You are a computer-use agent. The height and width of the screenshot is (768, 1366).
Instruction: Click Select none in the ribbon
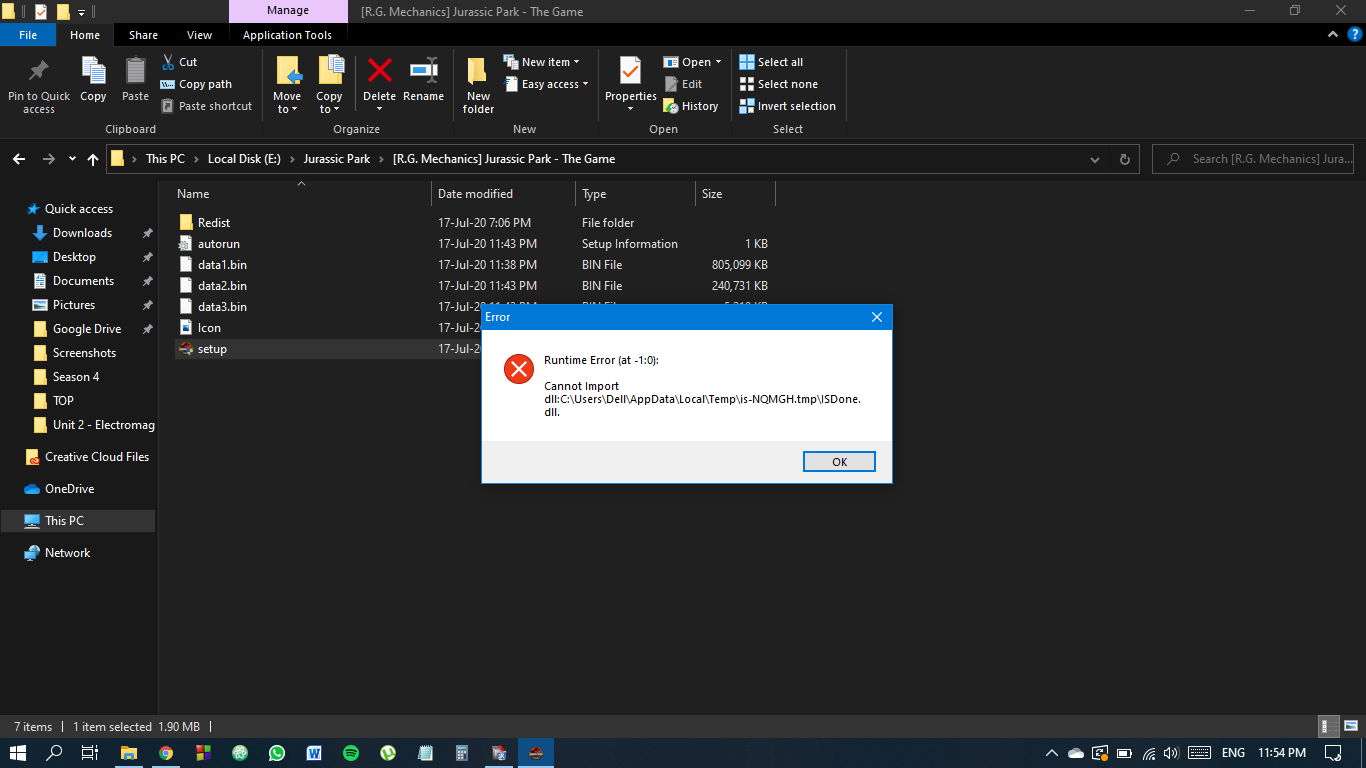point(778,84)
